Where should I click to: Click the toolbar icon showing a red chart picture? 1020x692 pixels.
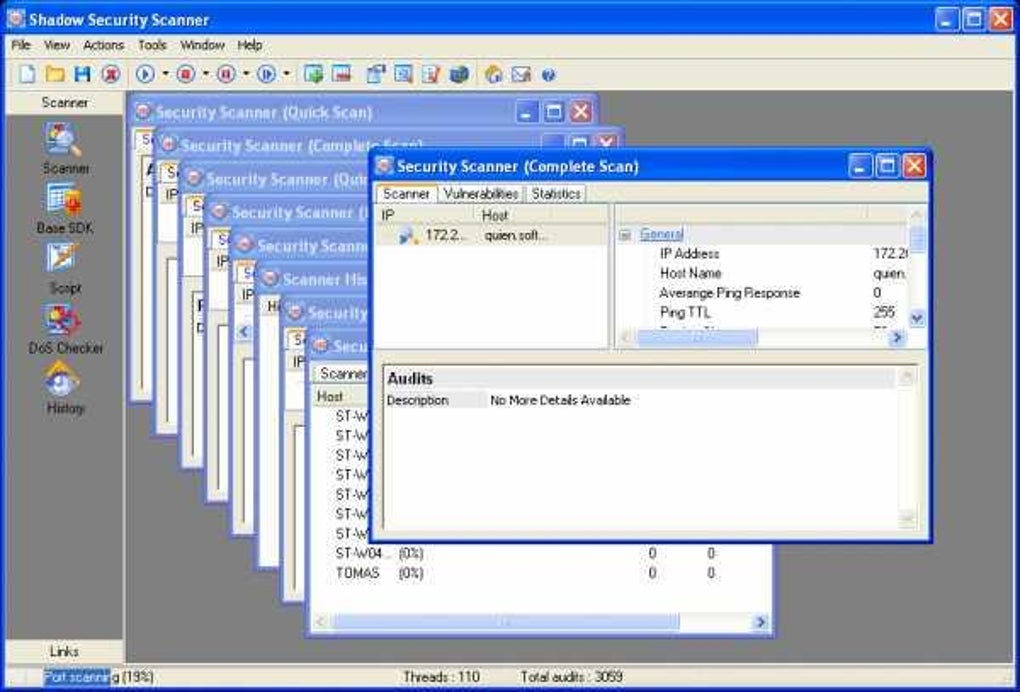click(342, 74)
